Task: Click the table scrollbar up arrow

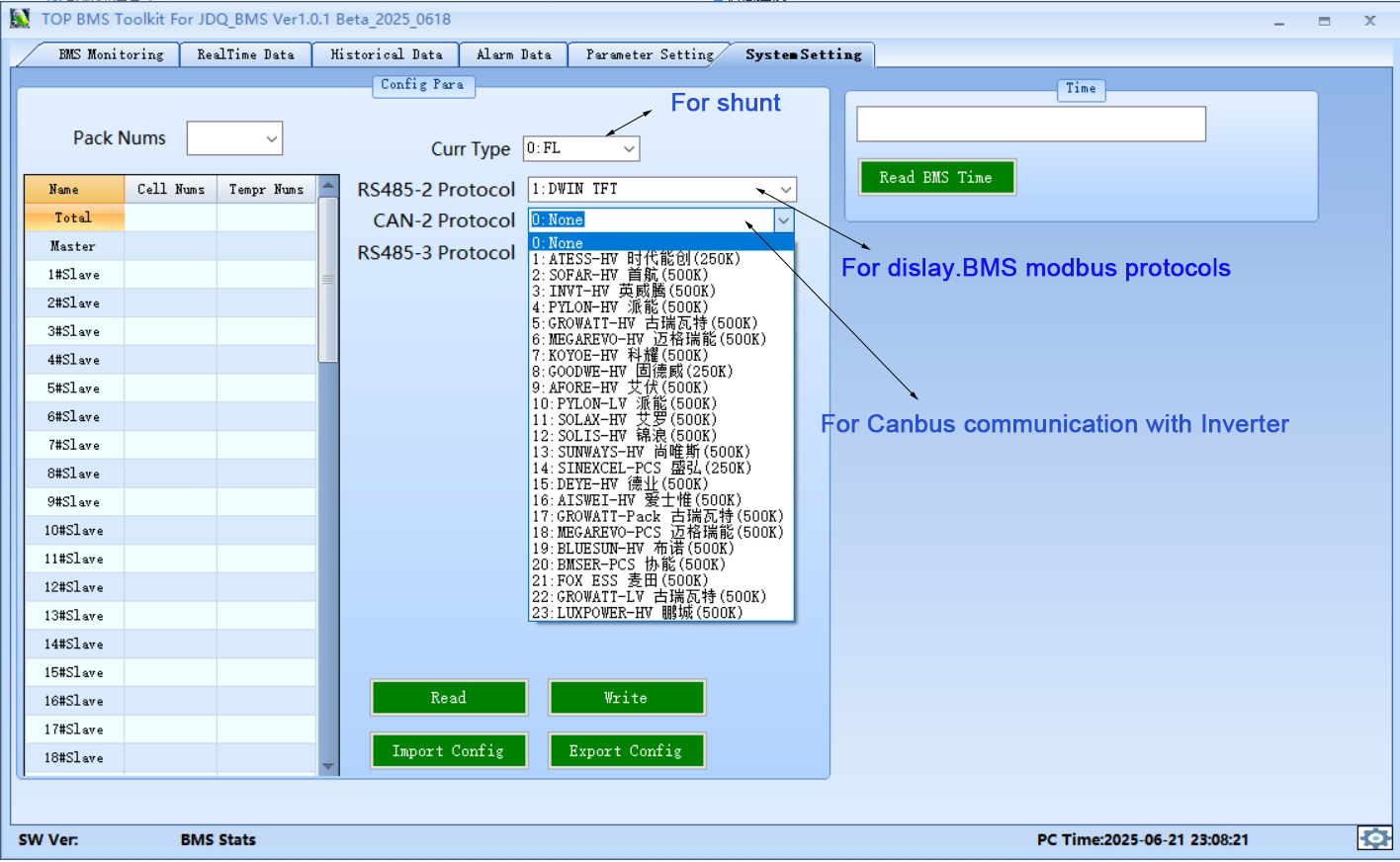Action: (x=328, y=186)
